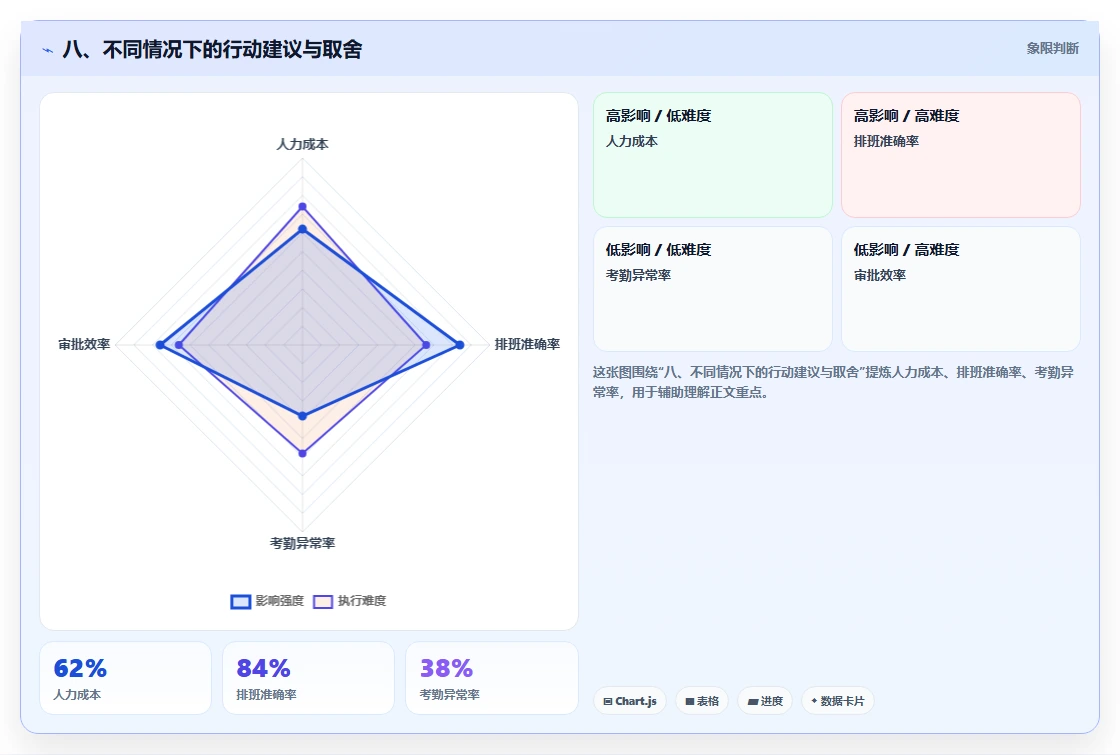The width and height of the screenshot is (1120, 755).
Task: Select the Chart.js chip label
Action: tap(636, 701)
